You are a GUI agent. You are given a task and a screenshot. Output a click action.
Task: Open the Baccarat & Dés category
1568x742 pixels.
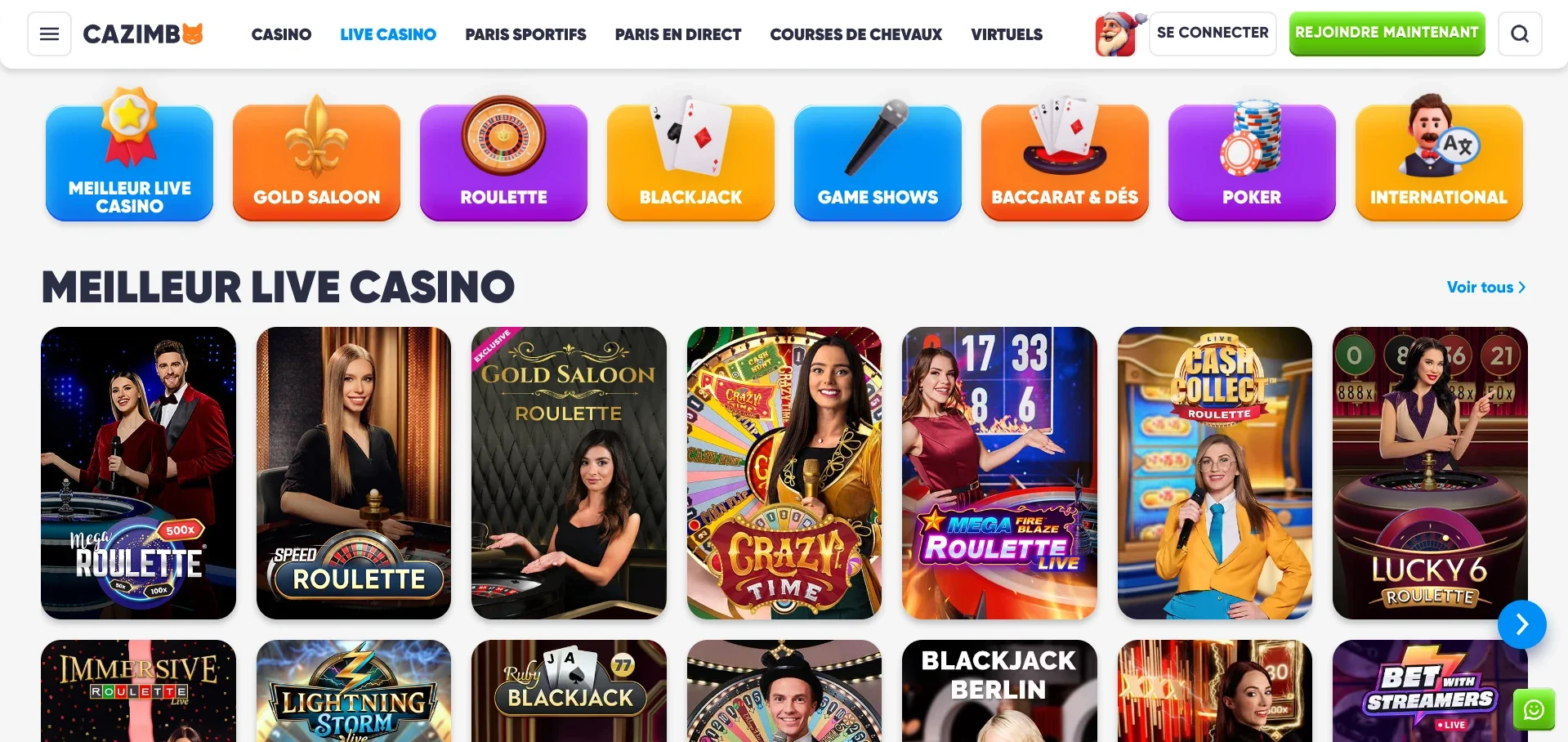(1065, 161)
